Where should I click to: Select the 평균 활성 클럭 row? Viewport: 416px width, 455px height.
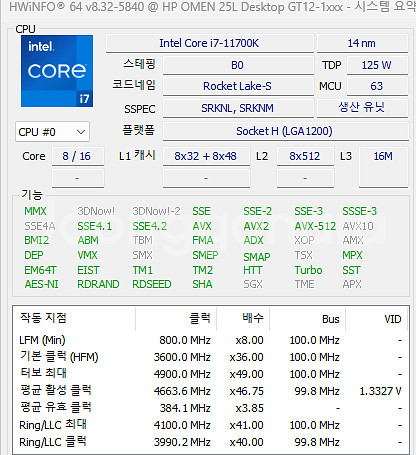[210, 391]
